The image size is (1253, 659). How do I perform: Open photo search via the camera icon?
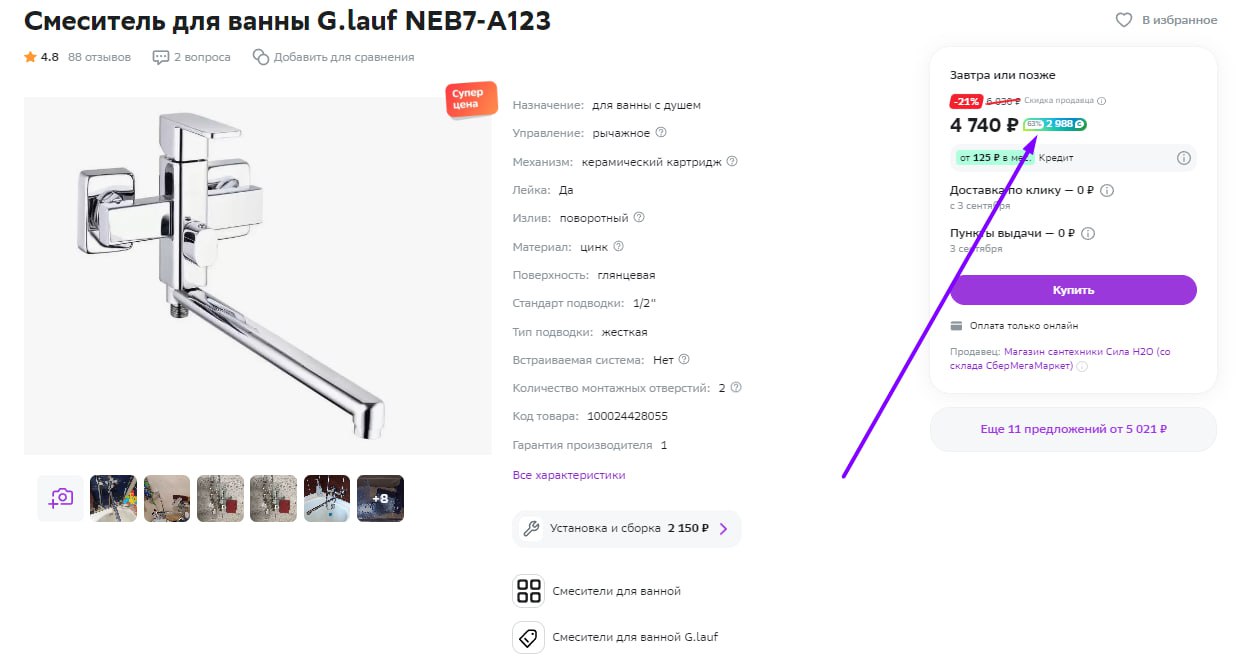point(60,497)
